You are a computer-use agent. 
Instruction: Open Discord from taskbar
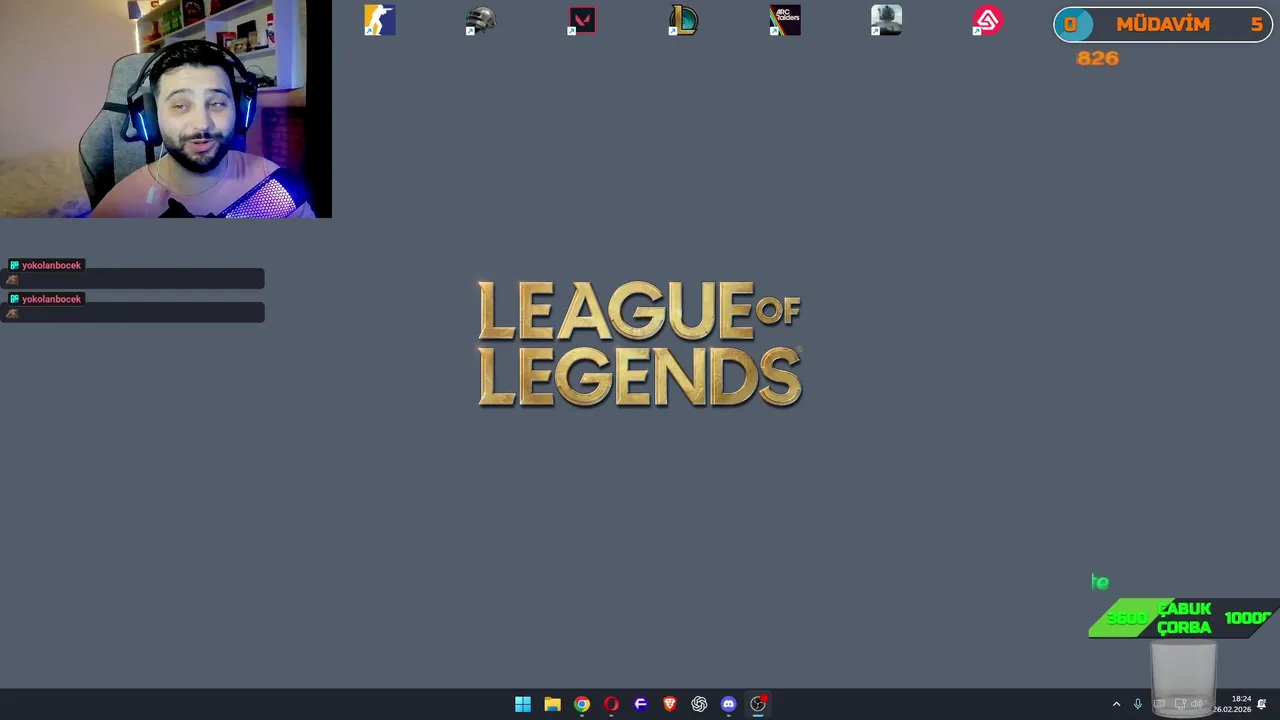pyautogui.click(x=729, y=704)
